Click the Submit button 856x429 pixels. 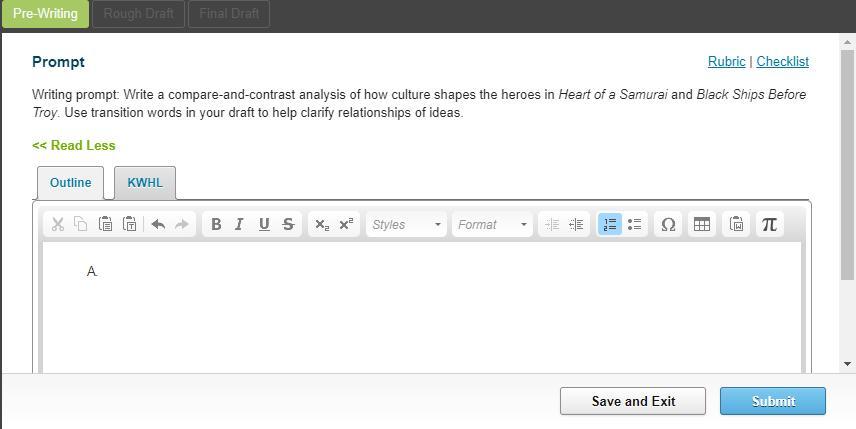coord(773,401)
